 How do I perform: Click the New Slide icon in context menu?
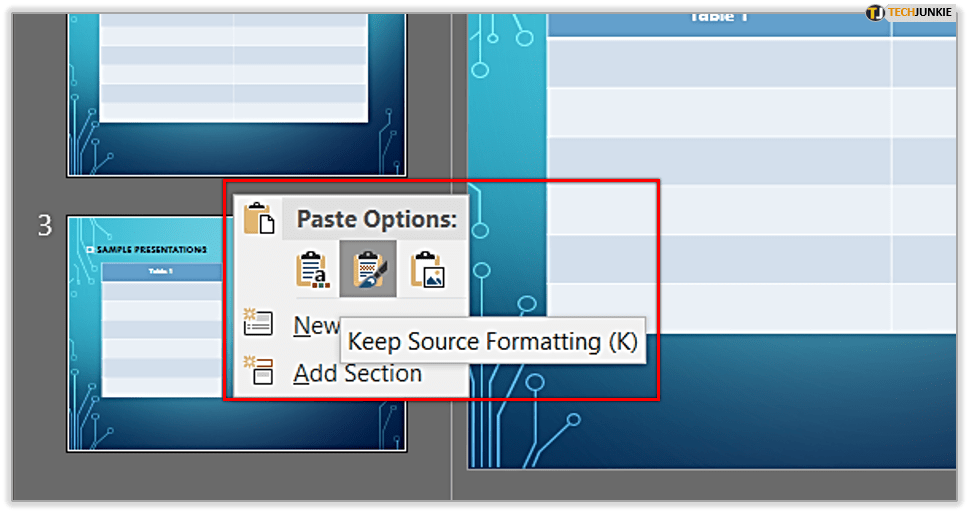click(258, 323)
